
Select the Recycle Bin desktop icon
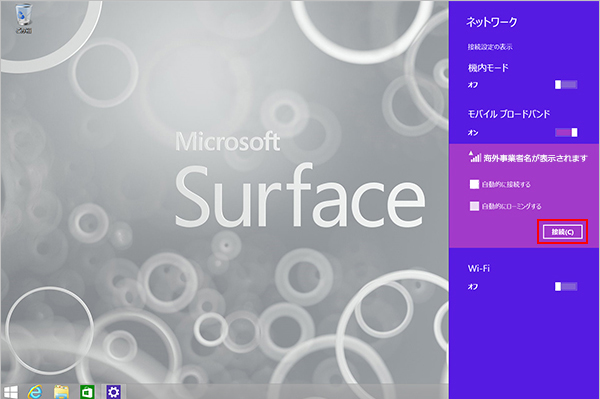[x=23, y=18]
